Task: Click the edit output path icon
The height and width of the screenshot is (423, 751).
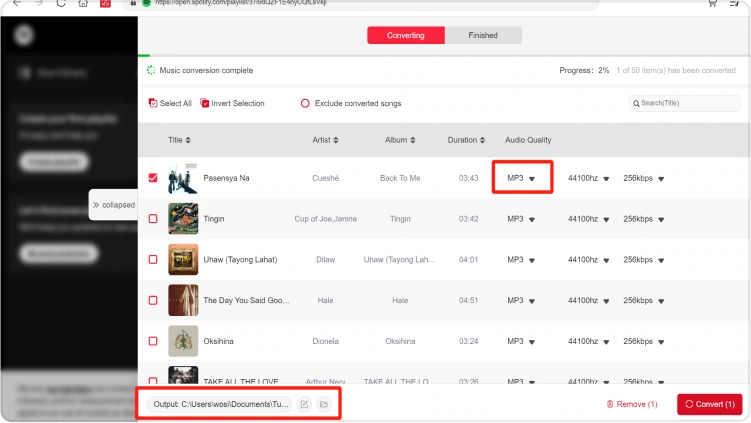Action: [x=304, y=404]
